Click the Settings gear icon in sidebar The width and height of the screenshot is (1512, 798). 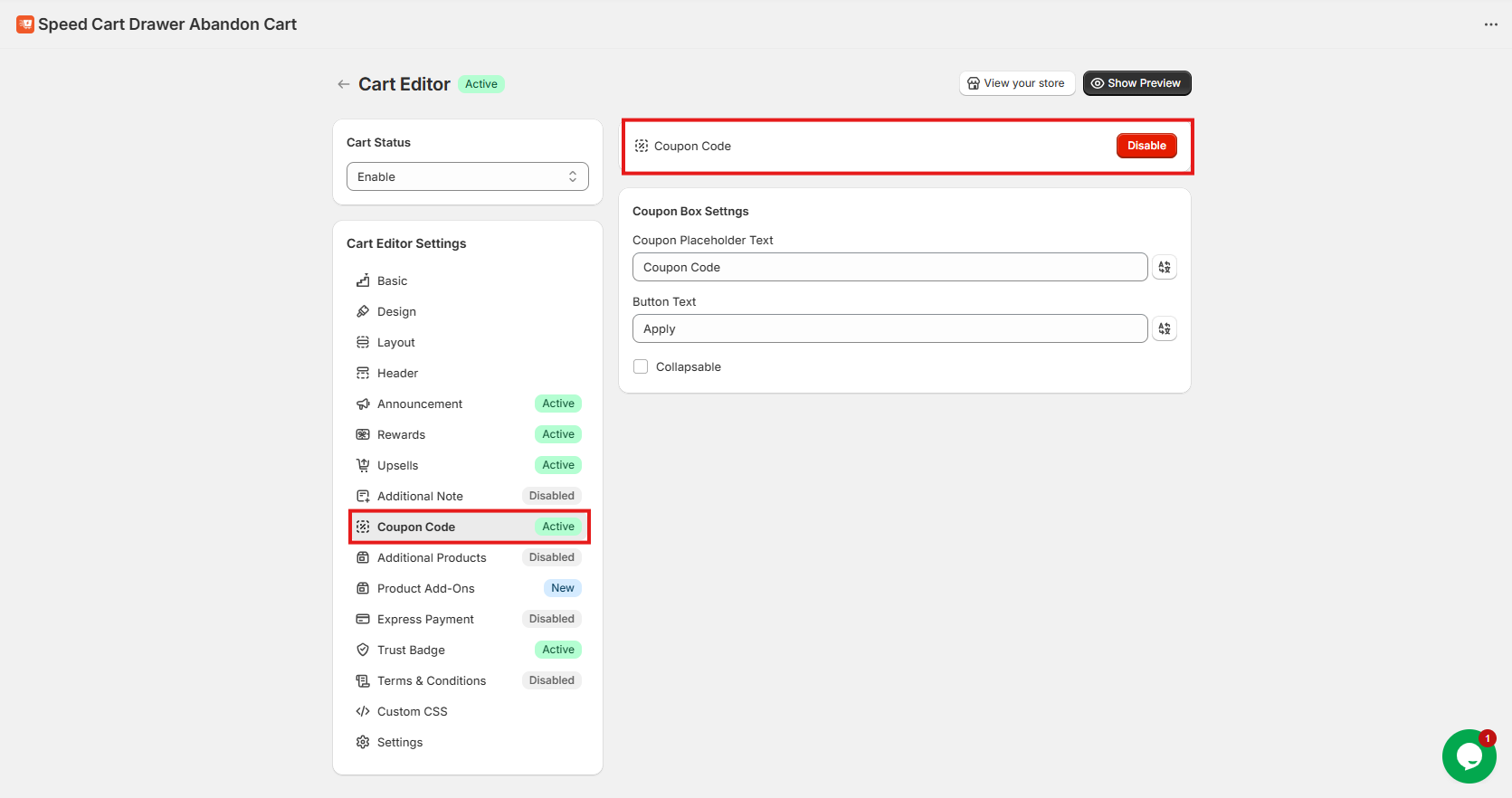pyautogui.click(x=363, y=742)
